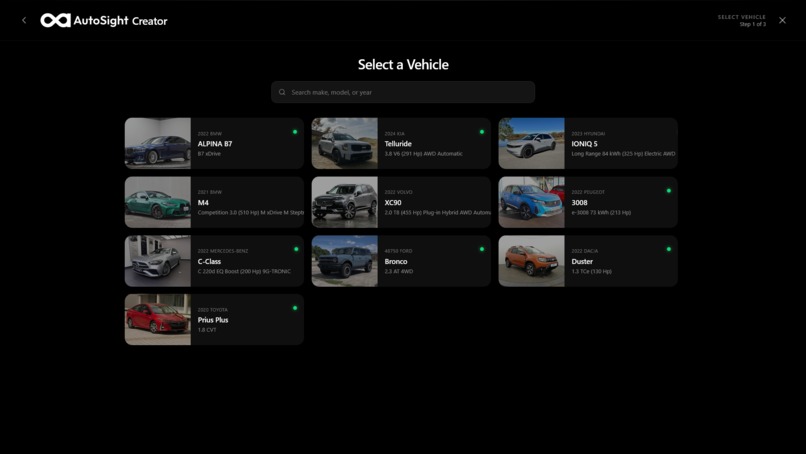The image size is (806, 454).
Task: Choose the Duster vehicle name
Action: pyautogui.click(x=582, y=261)
